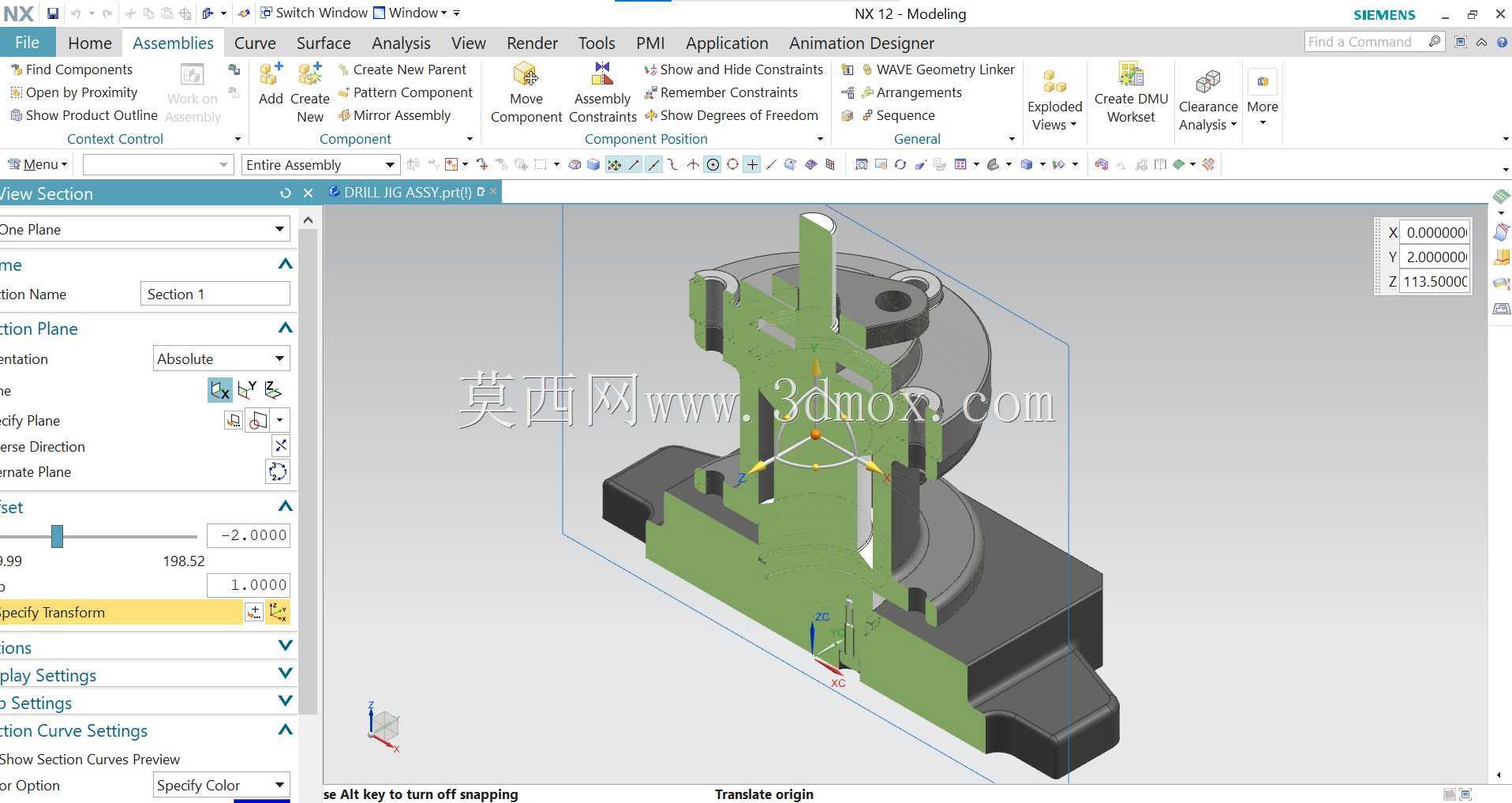
Task: Click the Create New Parent icon
Action: point(343,69)
